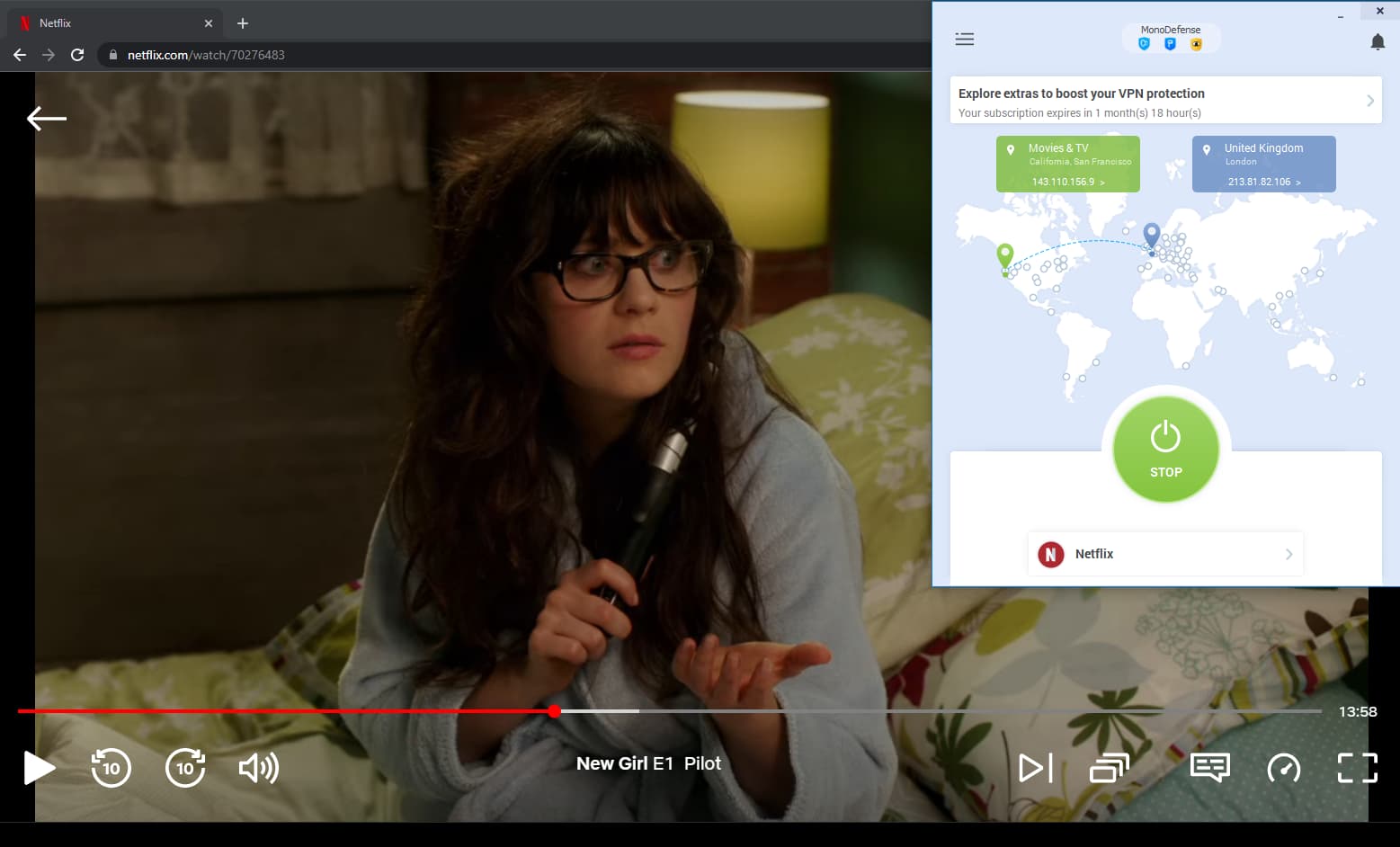Click the forward 10 seconds icon

point(185,768)
